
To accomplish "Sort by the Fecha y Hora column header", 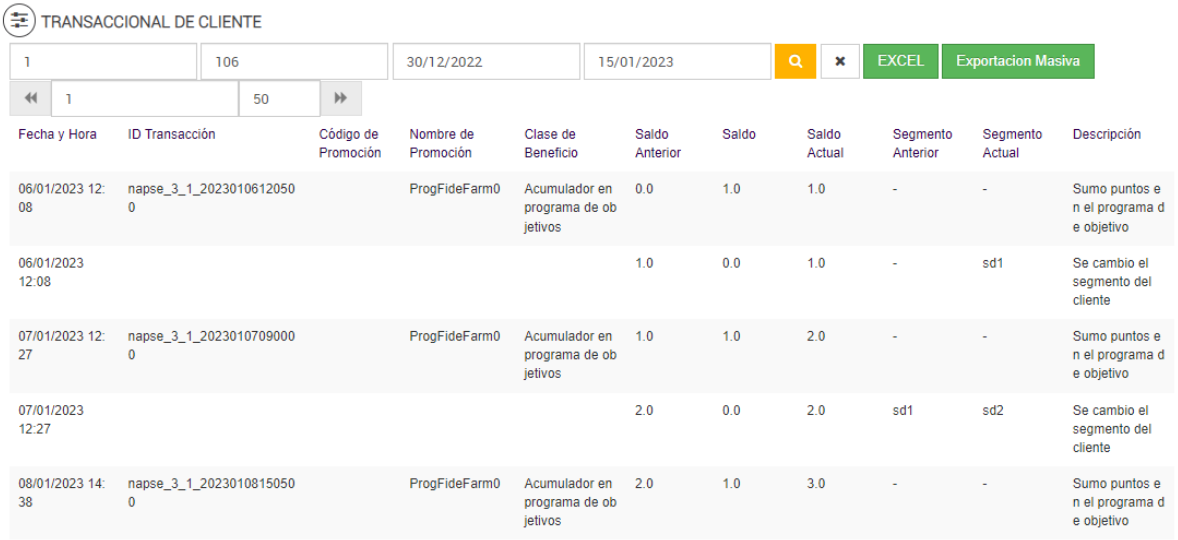I will 58,134.
